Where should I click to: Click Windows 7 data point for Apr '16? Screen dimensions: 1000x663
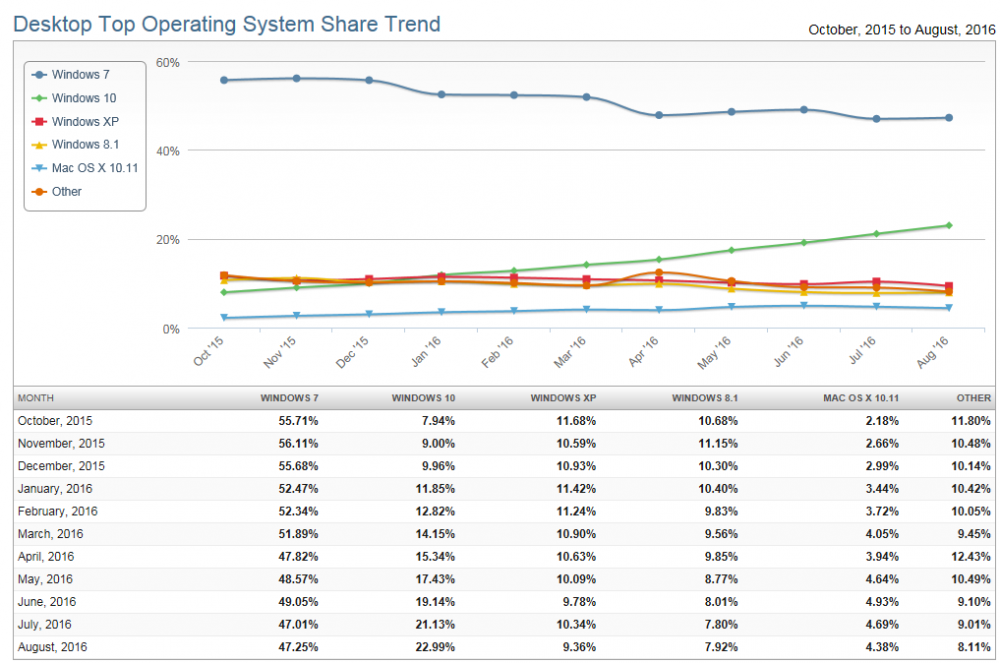click(x=659, y=115)
